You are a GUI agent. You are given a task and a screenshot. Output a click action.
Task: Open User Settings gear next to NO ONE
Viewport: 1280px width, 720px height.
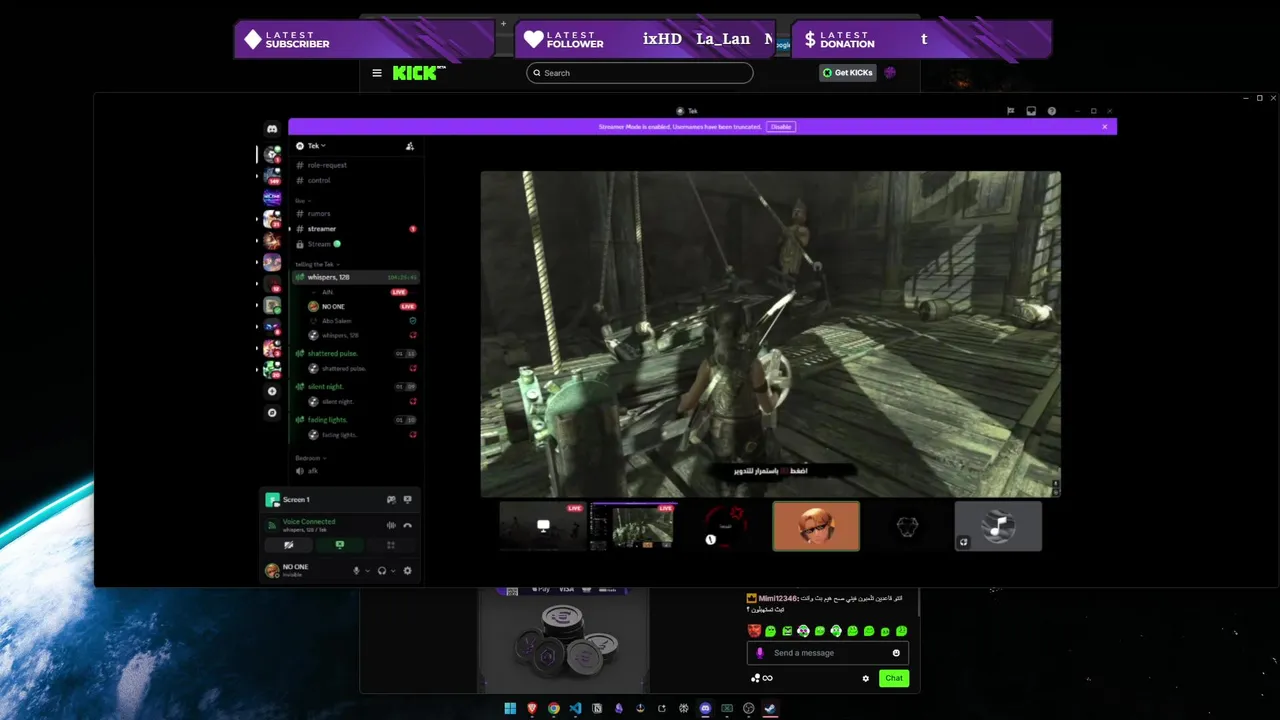click(407, 571)
